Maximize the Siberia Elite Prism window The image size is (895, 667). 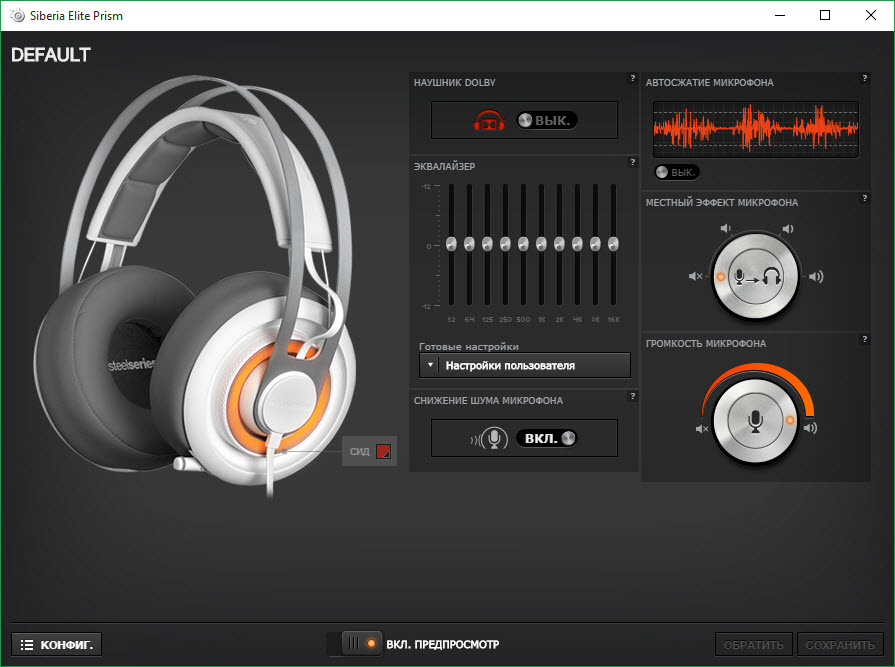click(825, 15)
